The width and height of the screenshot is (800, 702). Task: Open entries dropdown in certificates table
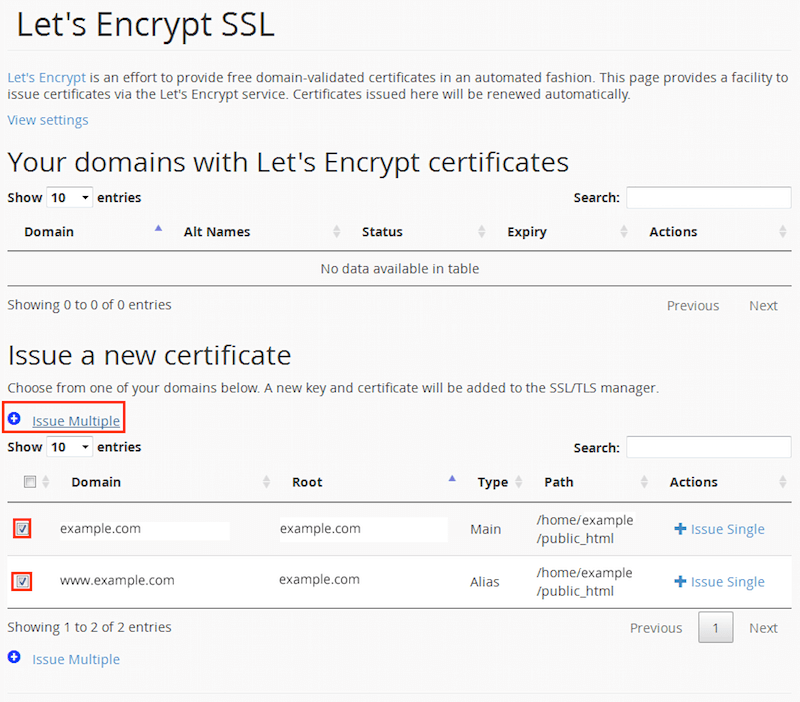(x=70, y=198)
